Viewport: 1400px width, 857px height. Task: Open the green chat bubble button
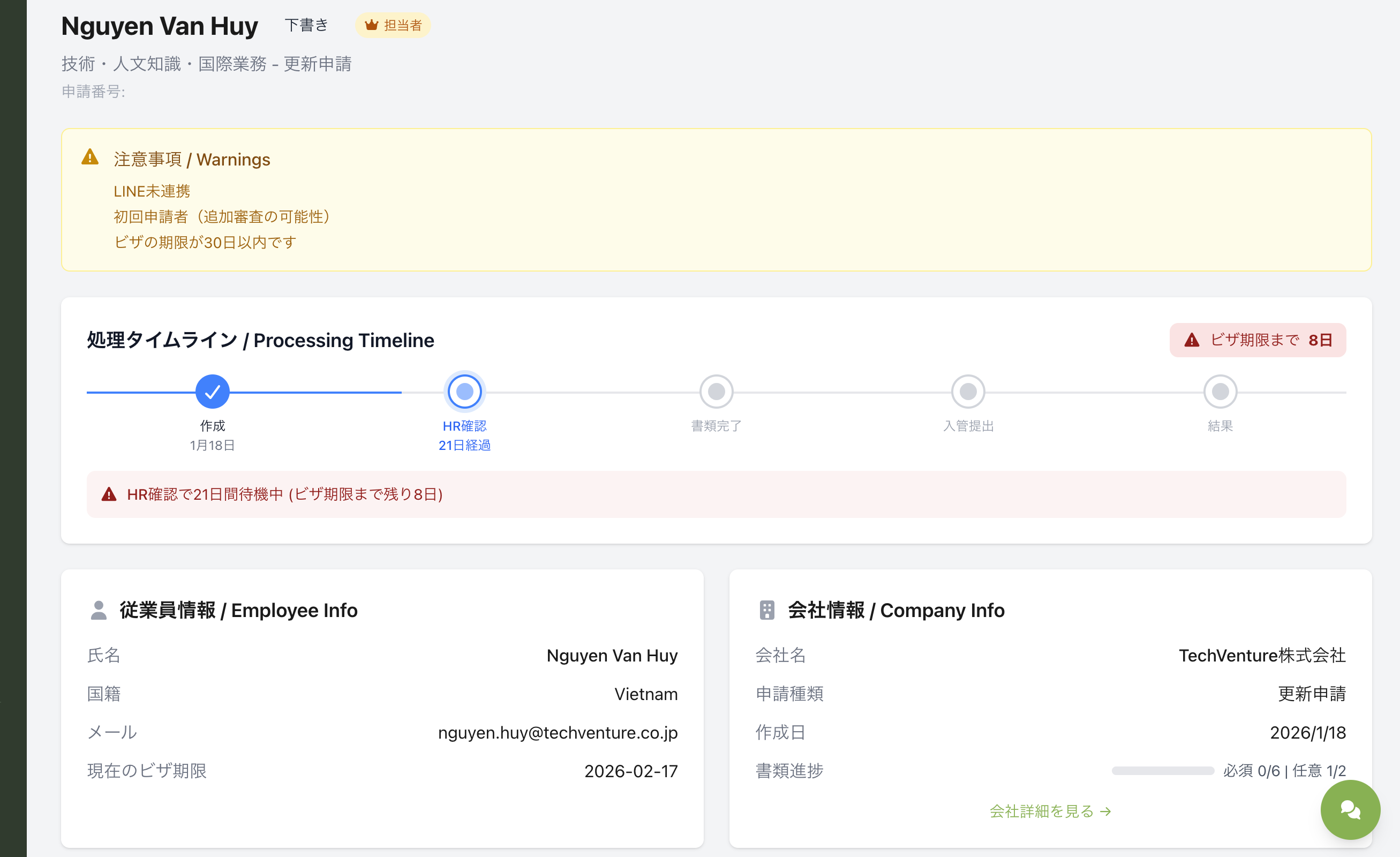pos(1350,809)
